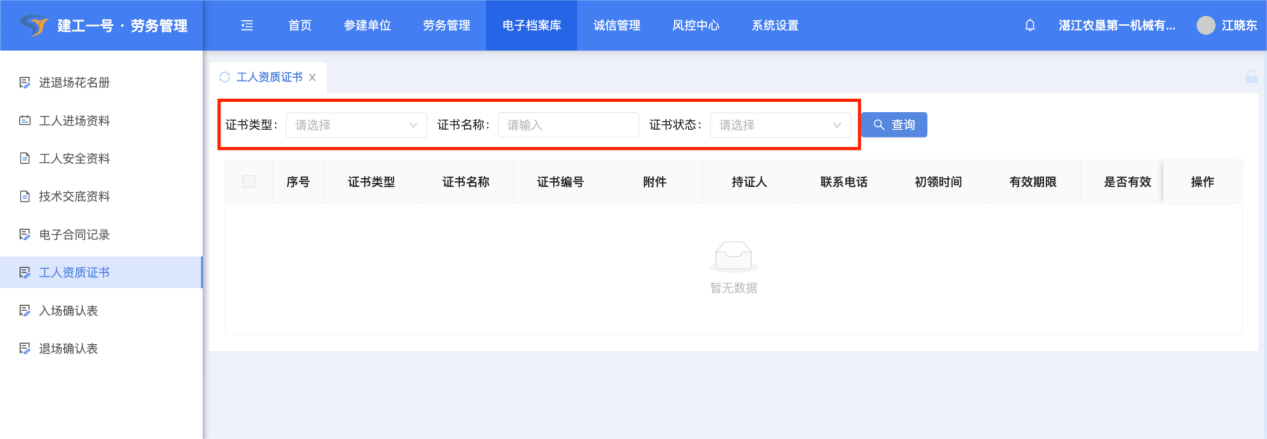Screen dimensions: 1267x439
Task: Open the 风控中心 top menu item
Action: point(695,26)
